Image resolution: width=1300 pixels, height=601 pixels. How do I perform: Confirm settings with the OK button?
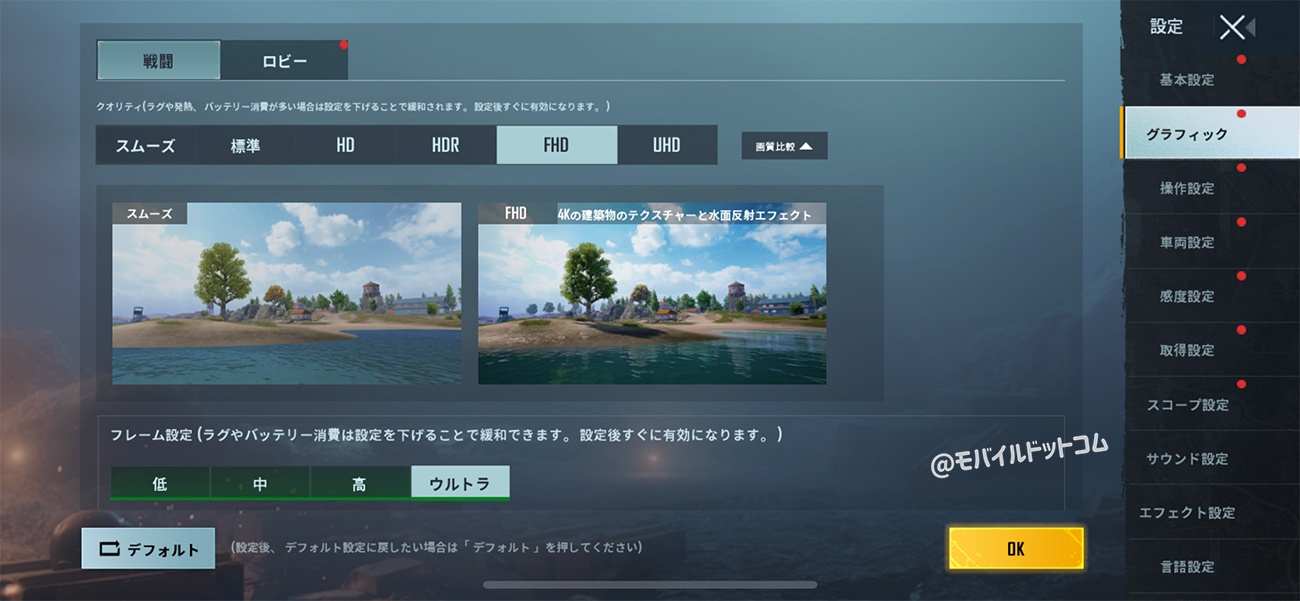pos(1016,549)
